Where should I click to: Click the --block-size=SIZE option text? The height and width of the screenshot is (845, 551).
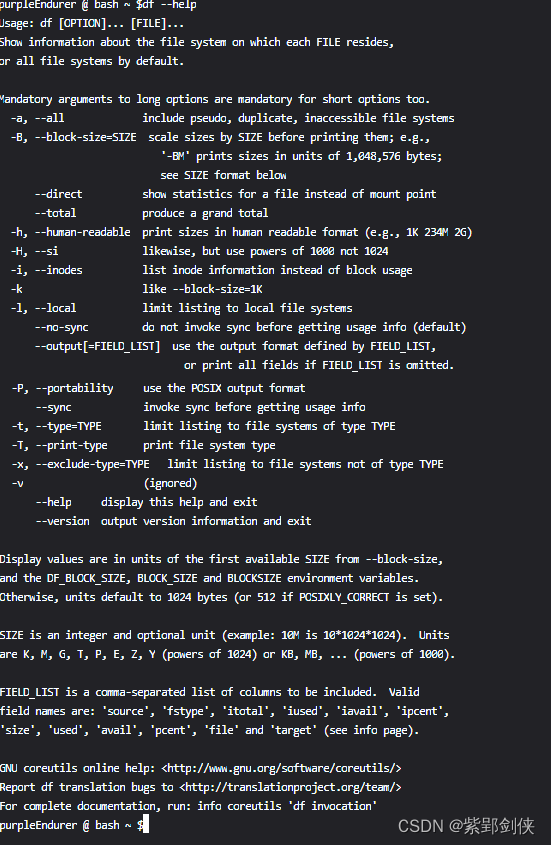tap(86, 137)
